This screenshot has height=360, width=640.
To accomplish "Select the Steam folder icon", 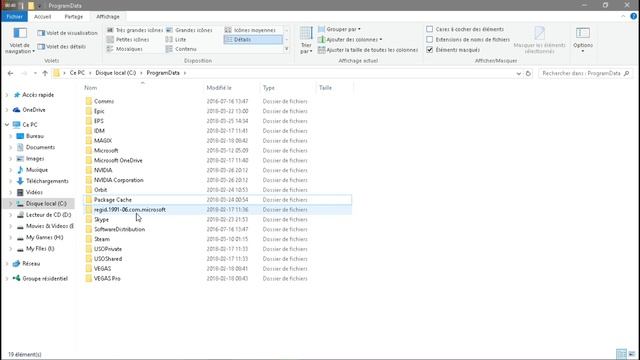I will tap(89, 239).
